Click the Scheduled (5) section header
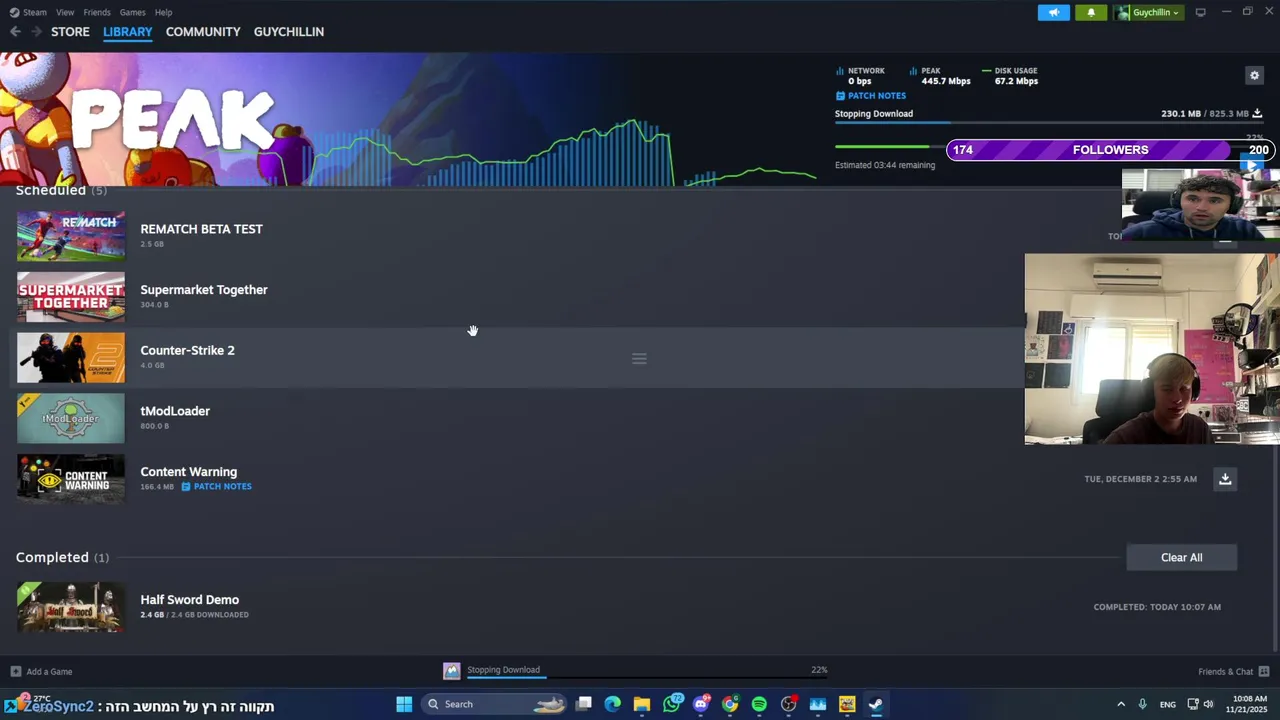 [x=61, y=190]
